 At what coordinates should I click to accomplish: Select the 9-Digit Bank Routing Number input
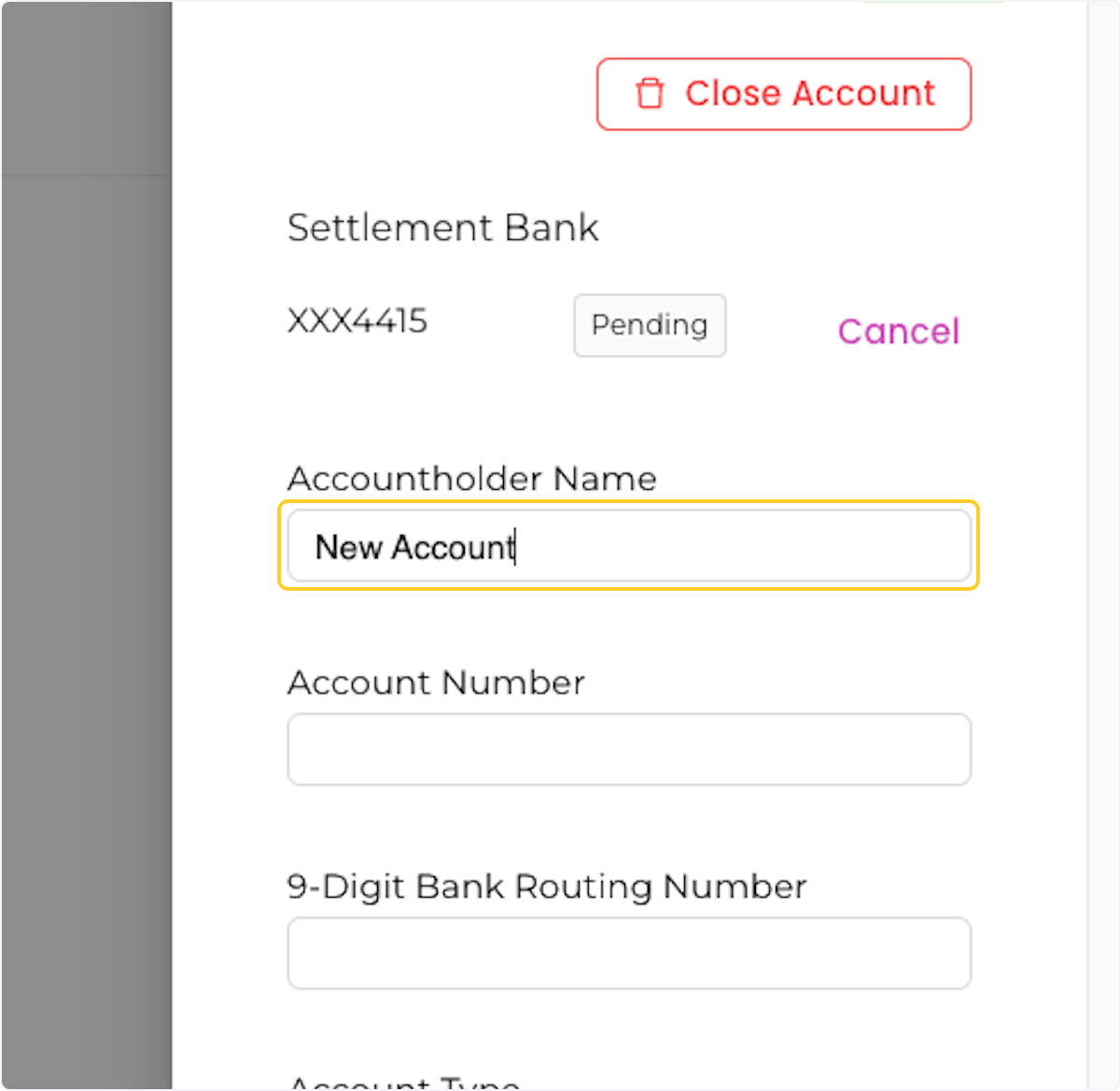(629, 953)
